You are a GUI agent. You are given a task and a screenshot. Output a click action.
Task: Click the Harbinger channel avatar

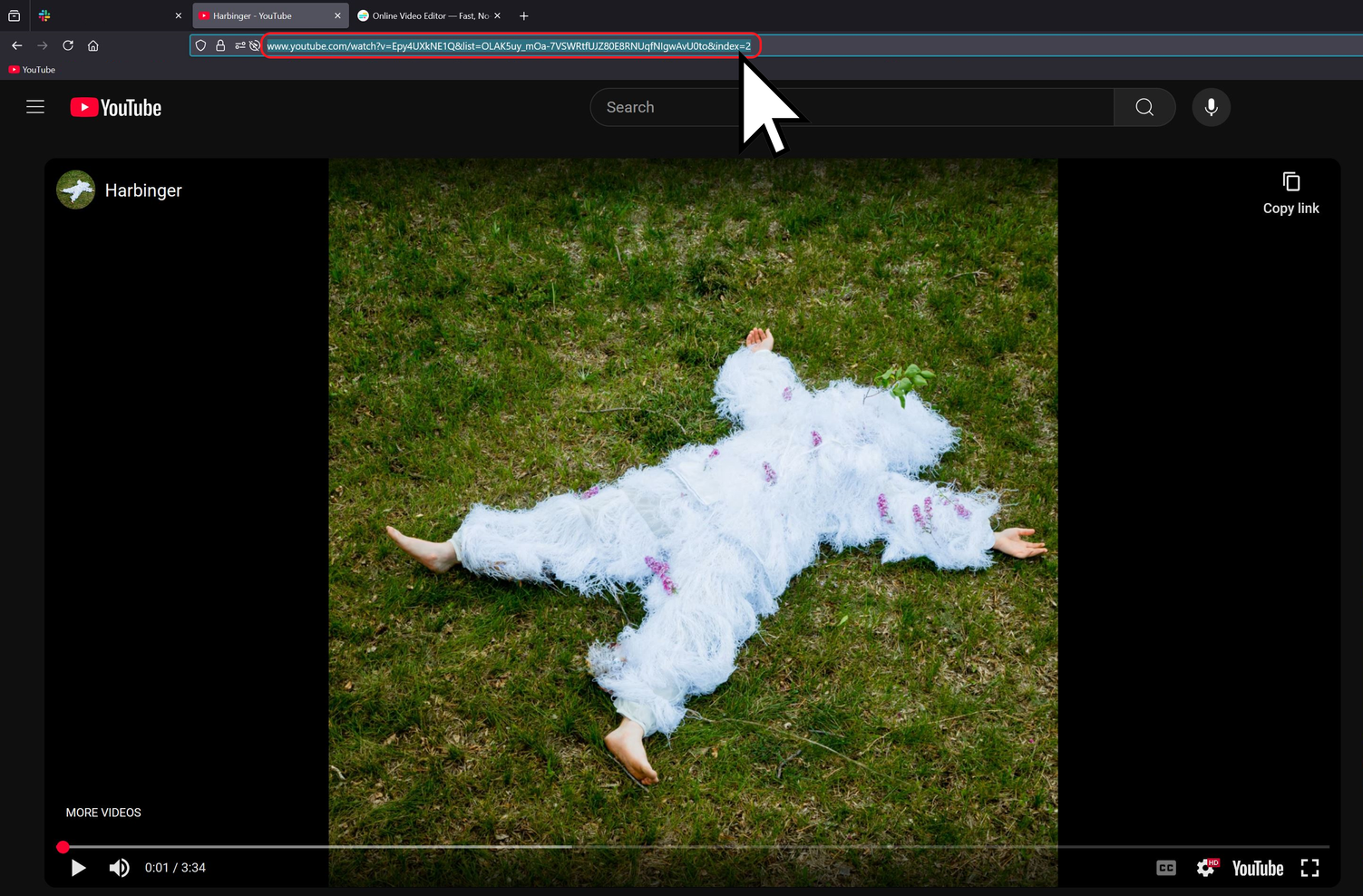(x=75, y=190)
